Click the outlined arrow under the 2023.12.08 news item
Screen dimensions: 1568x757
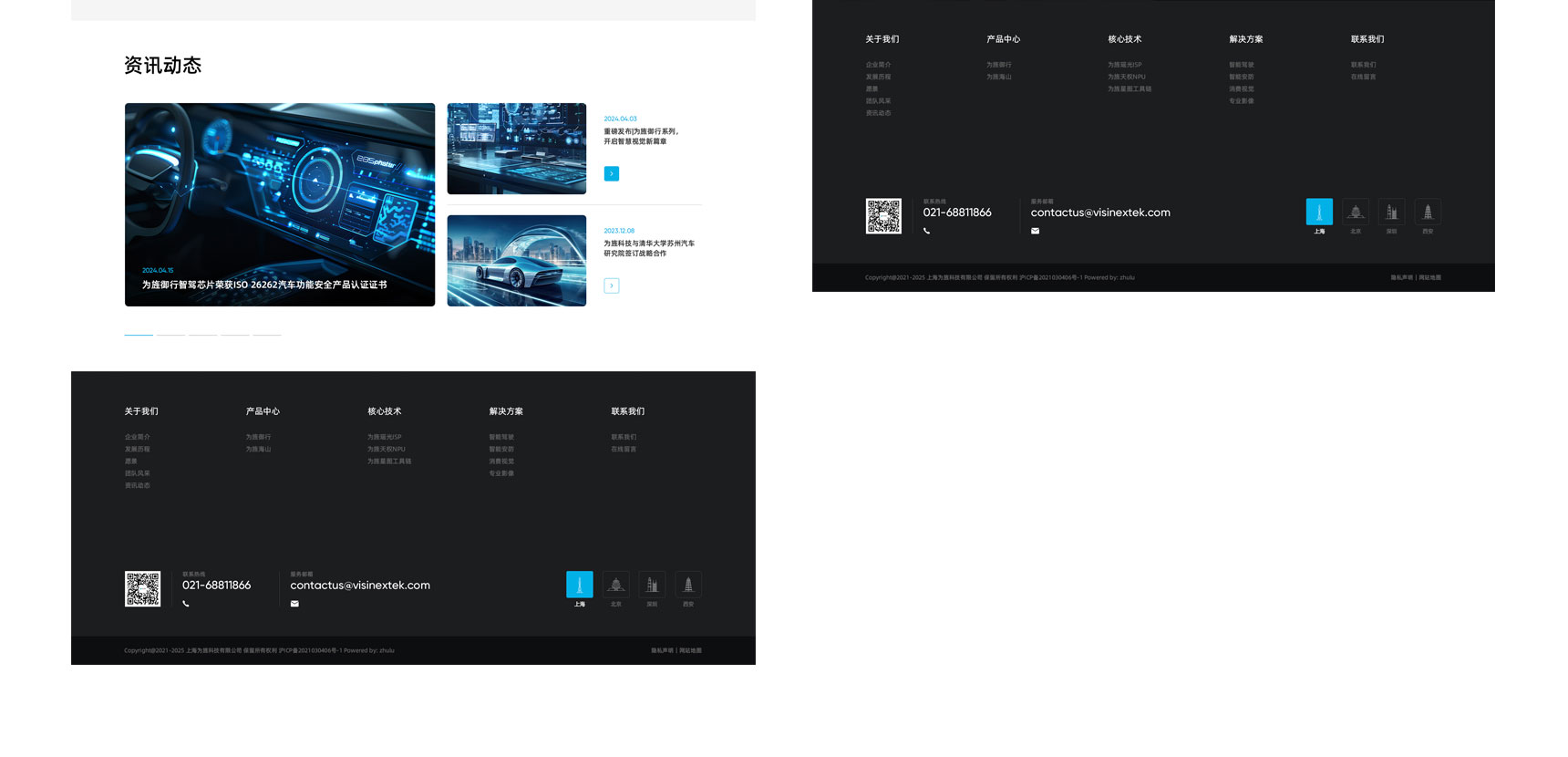click(x=612, y=285)
